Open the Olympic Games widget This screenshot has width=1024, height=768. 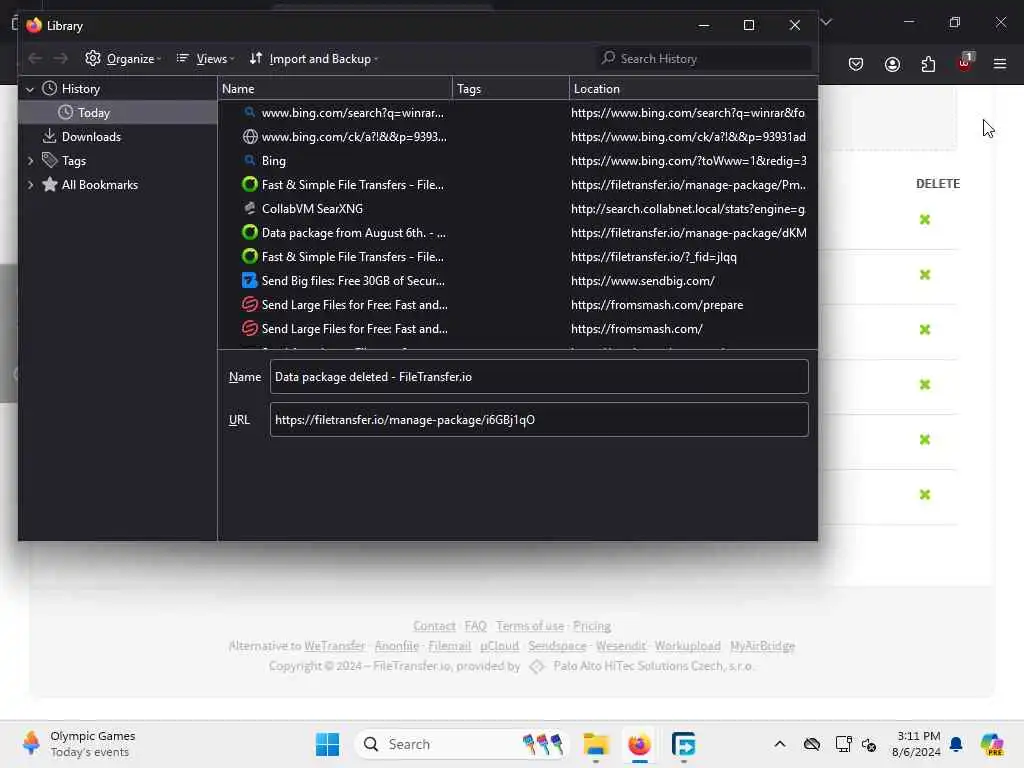(x=78, y=744)
